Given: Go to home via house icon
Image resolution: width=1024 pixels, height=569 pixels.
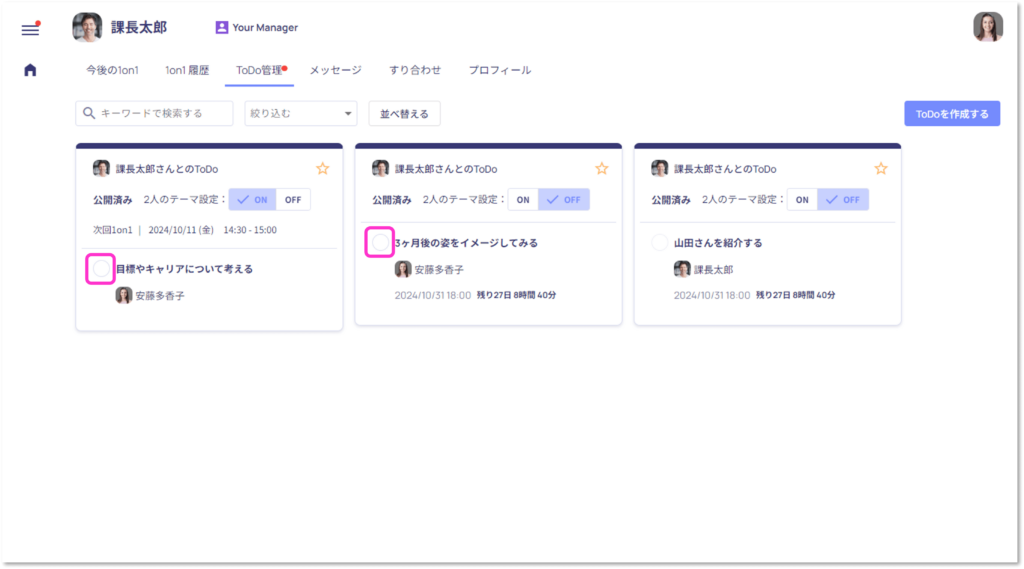Looking at the screenshot, I should click(x=30, y=70).
